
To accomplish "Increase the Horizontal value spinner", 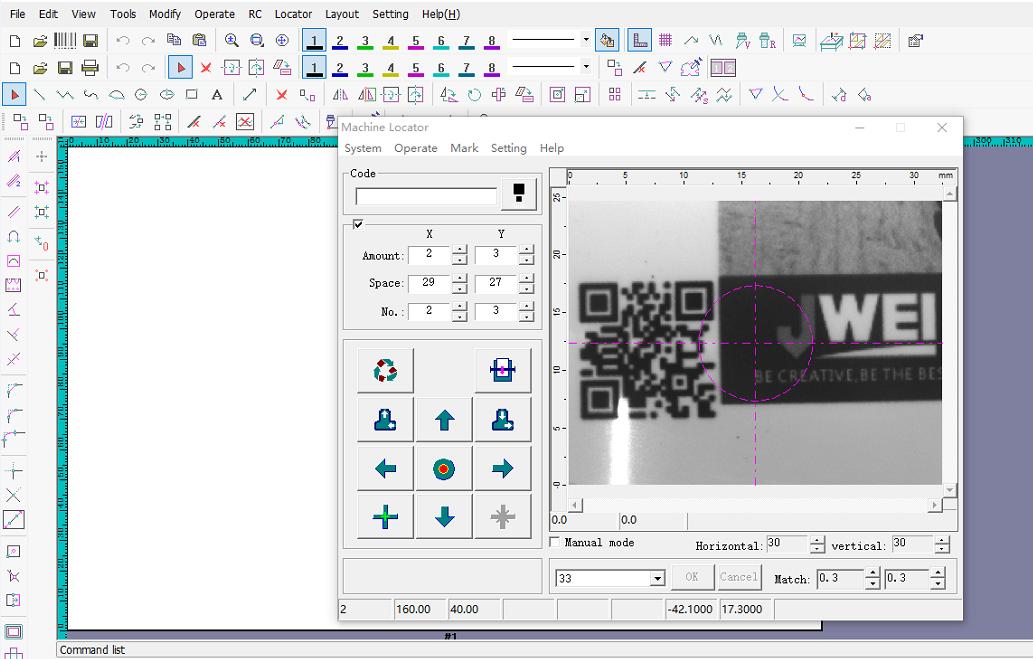I will pyautogui.click(x=817, y=541).
